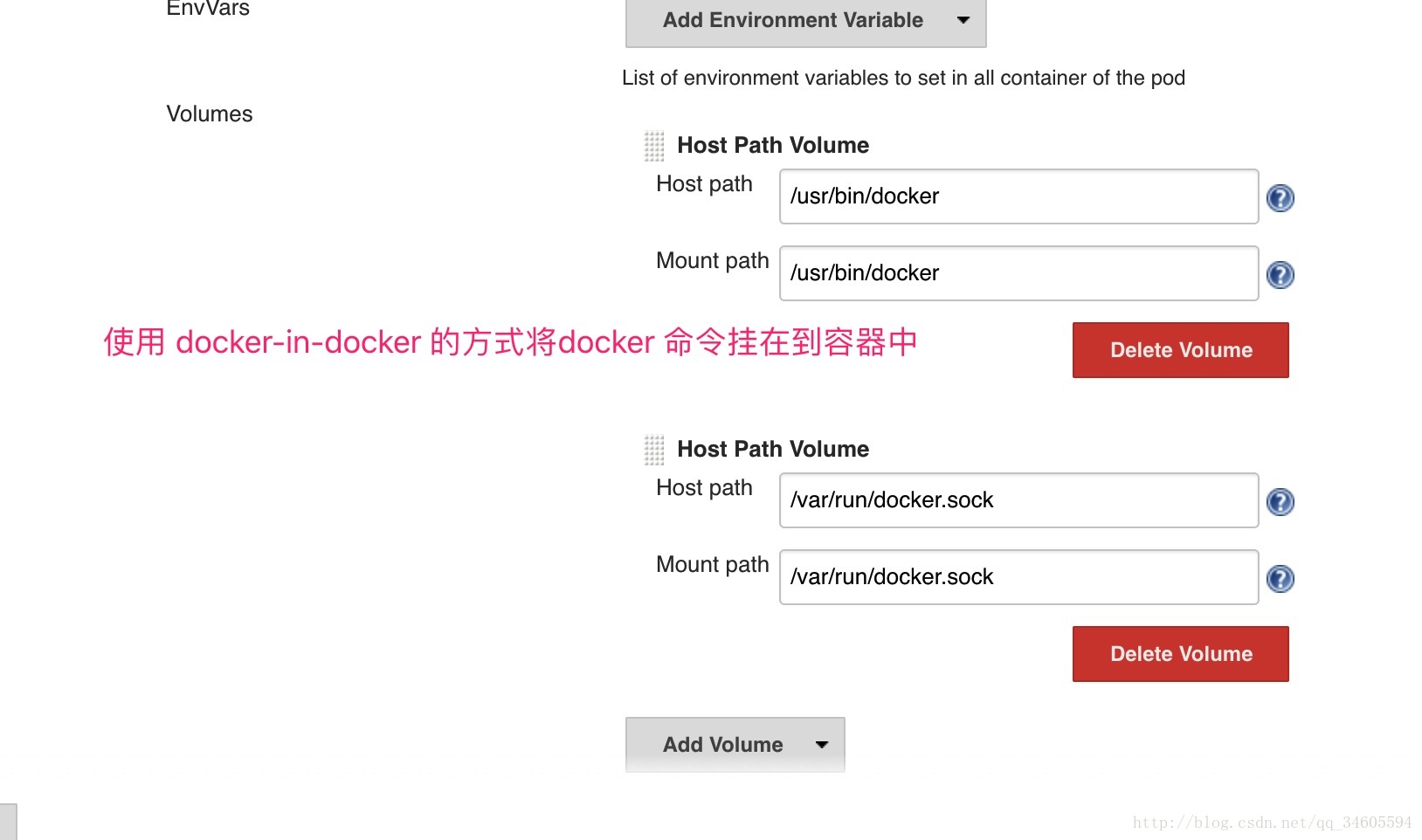The height and width of the screenshot is (840, 1422).
Task: Open help for /var/run/docker.sock Mount path
Action: [x=1280, y=579]
